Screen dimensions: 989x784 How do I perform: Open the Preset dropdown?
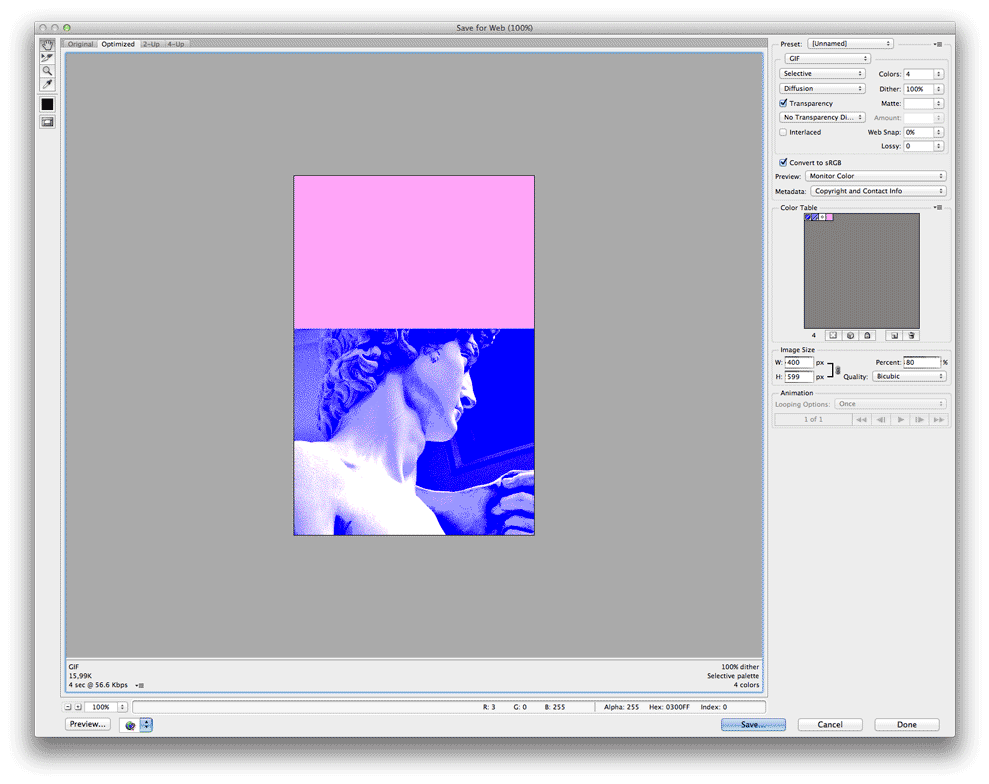pos(850,44)
